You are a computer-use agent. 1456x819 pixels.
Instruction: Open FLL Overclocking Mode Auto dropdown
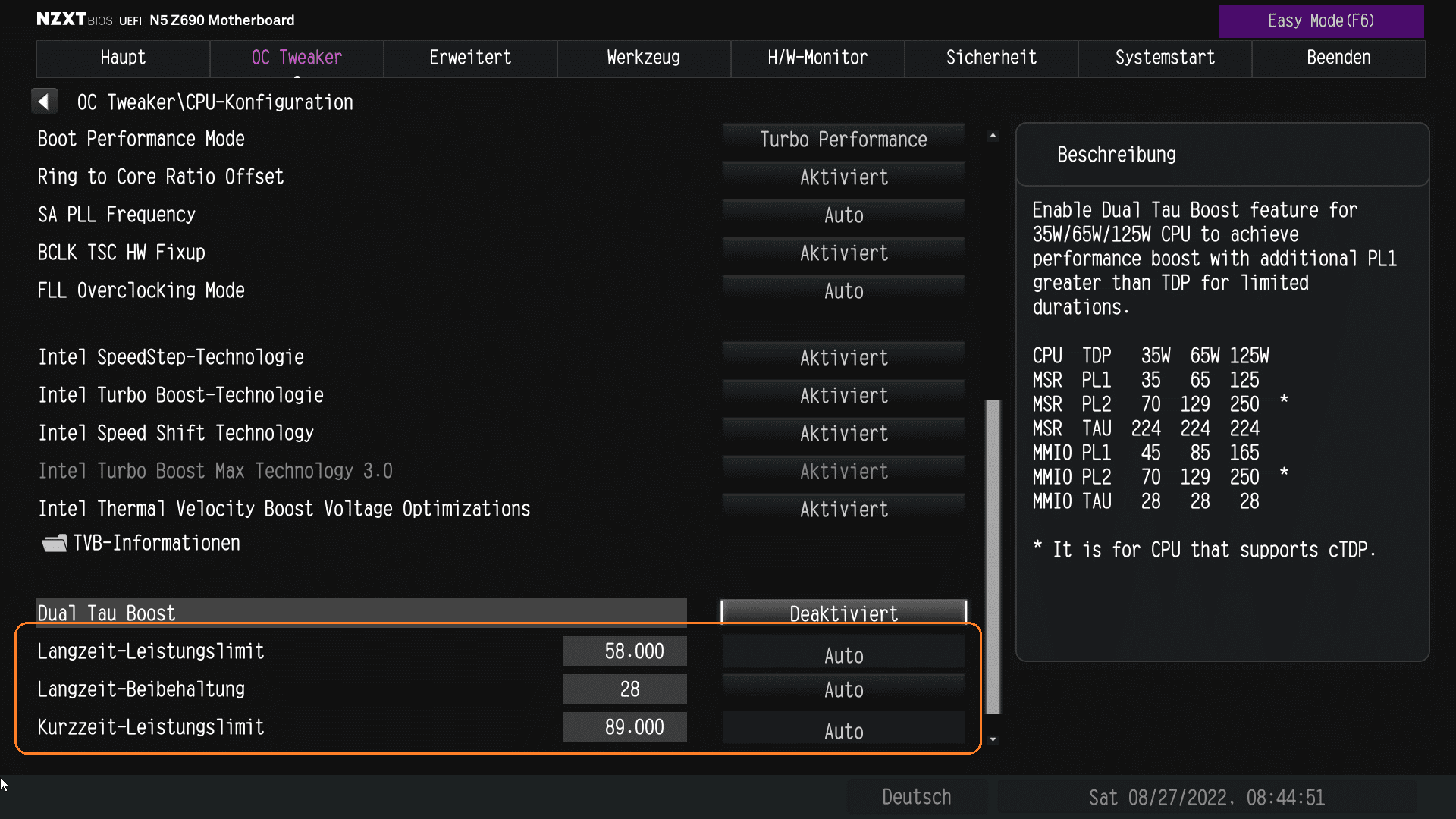pyautogui.click(x=843, y=291)
